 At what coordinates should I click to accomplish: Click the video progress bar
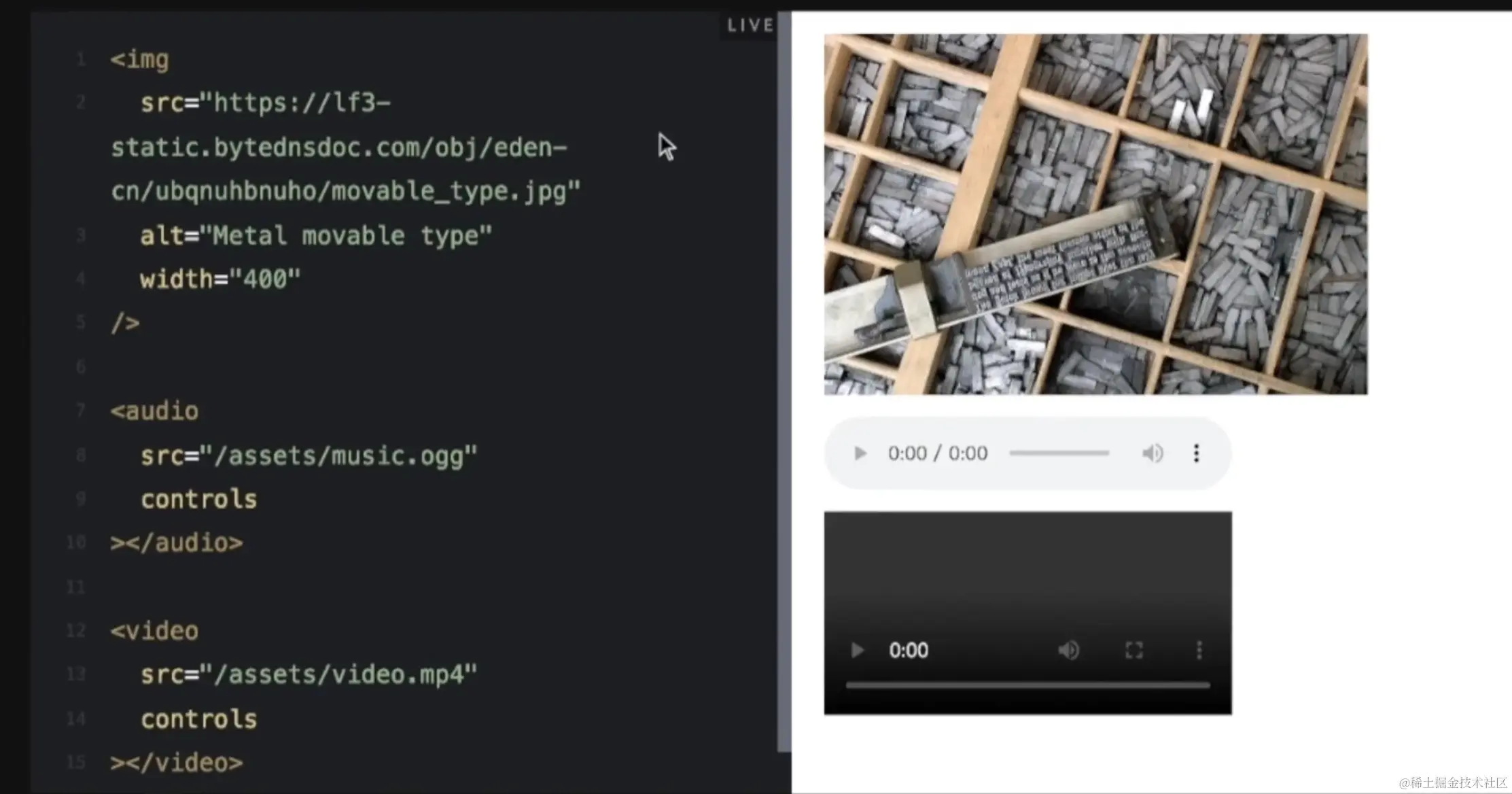point(1027,685)
